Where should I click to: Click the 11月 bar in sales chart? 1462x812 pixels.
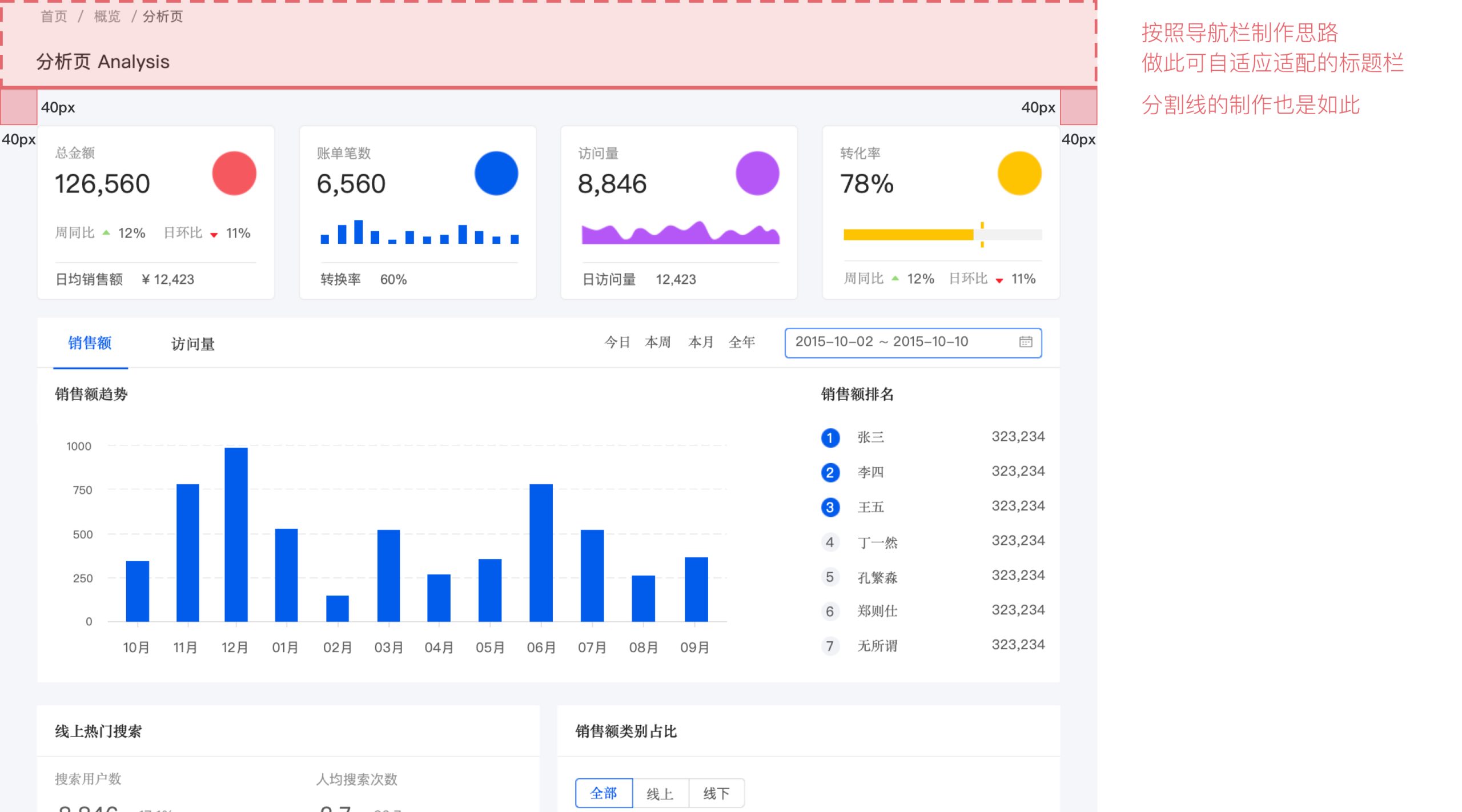pos(187,553)
